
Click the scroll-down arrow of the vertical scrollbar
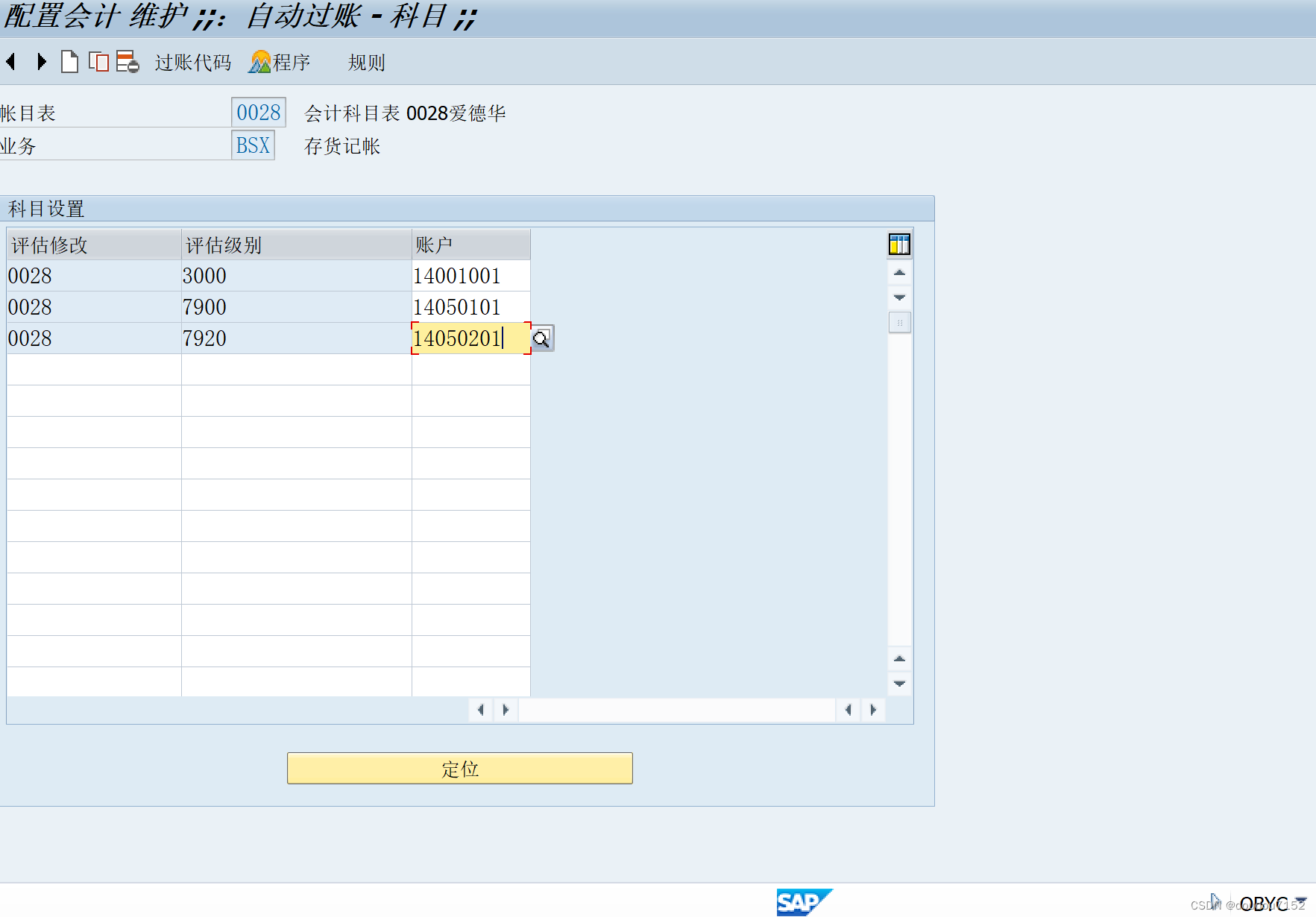pyautogui.click(x=900, y=297)
